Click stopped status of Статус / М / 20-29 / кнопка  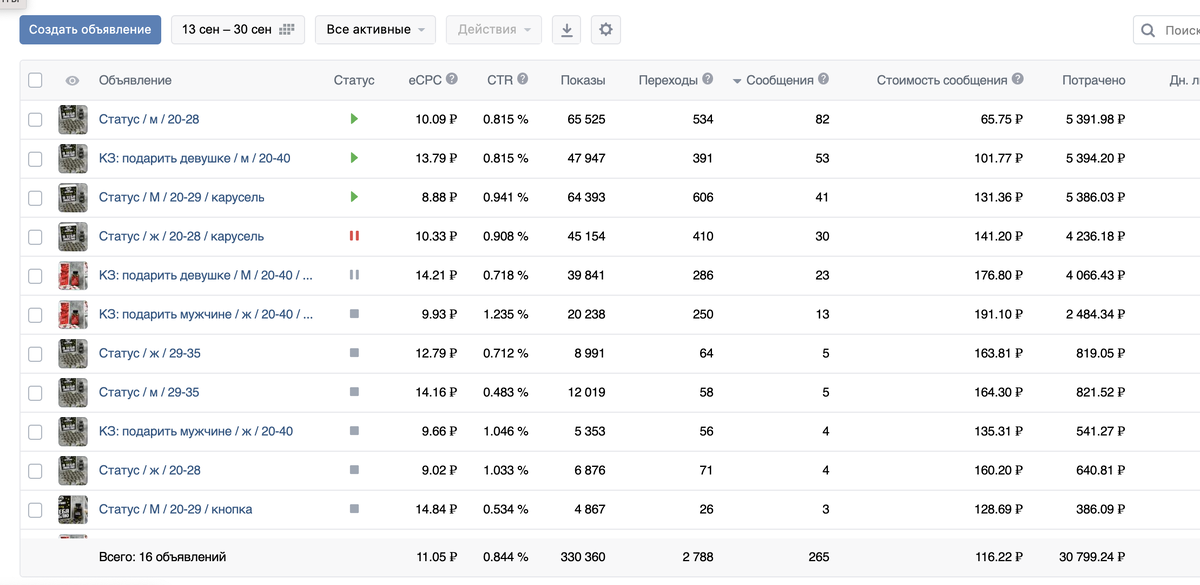point(354,509)
